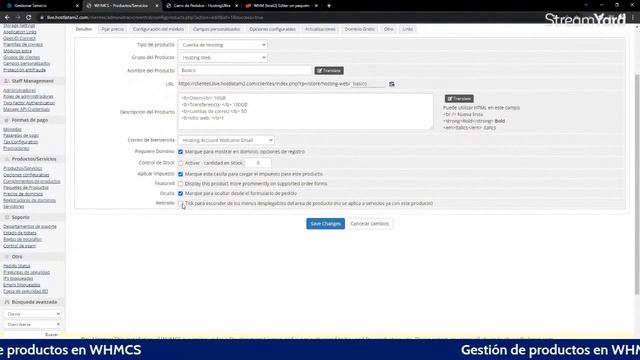Toggle the Aplicar impuesto checkbox
The image size is (640, 360).
[x=180, y=174]
